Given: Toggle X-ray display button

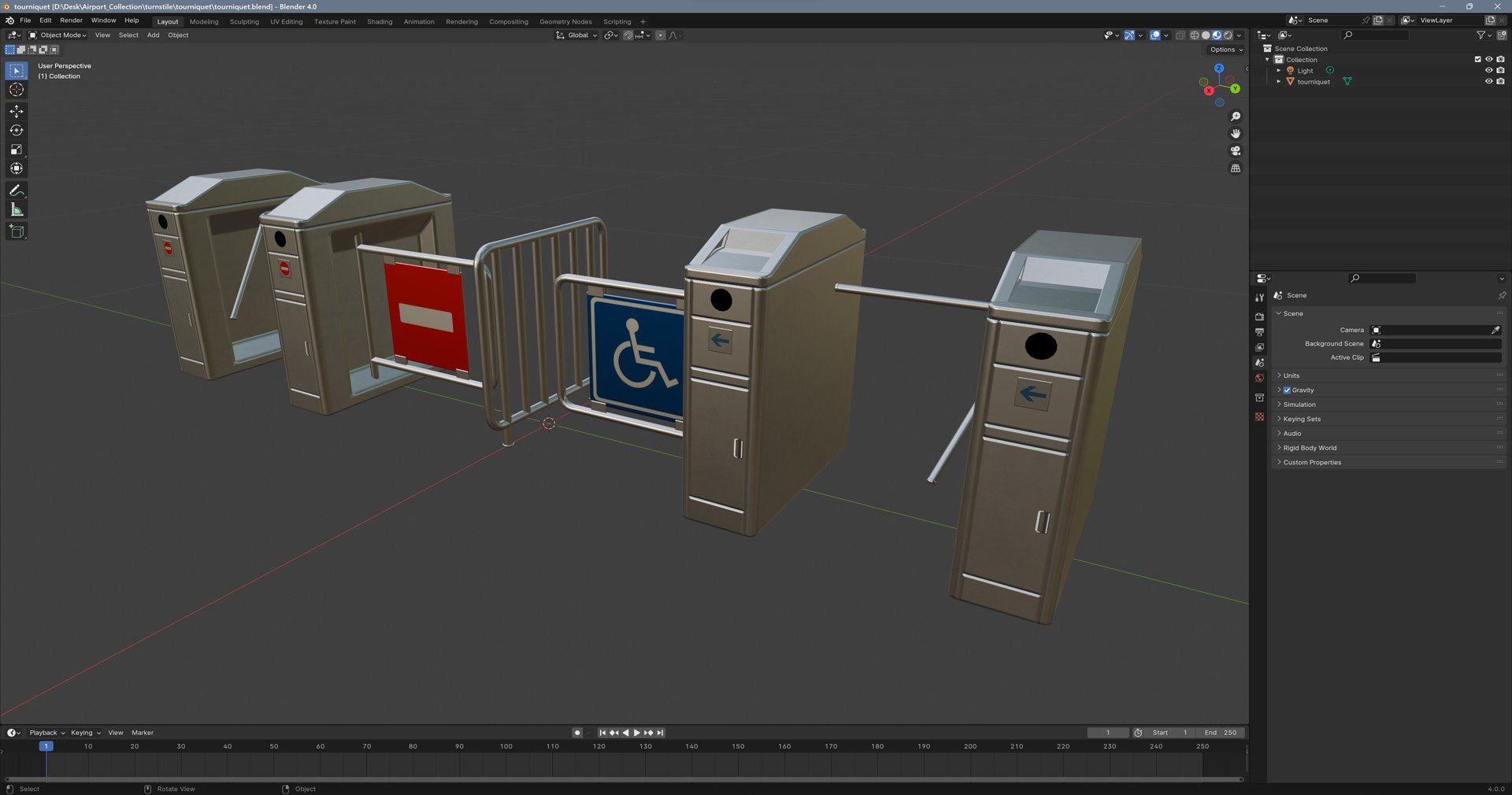Looking at the screenshot, I should click(x=1180, y=35).
